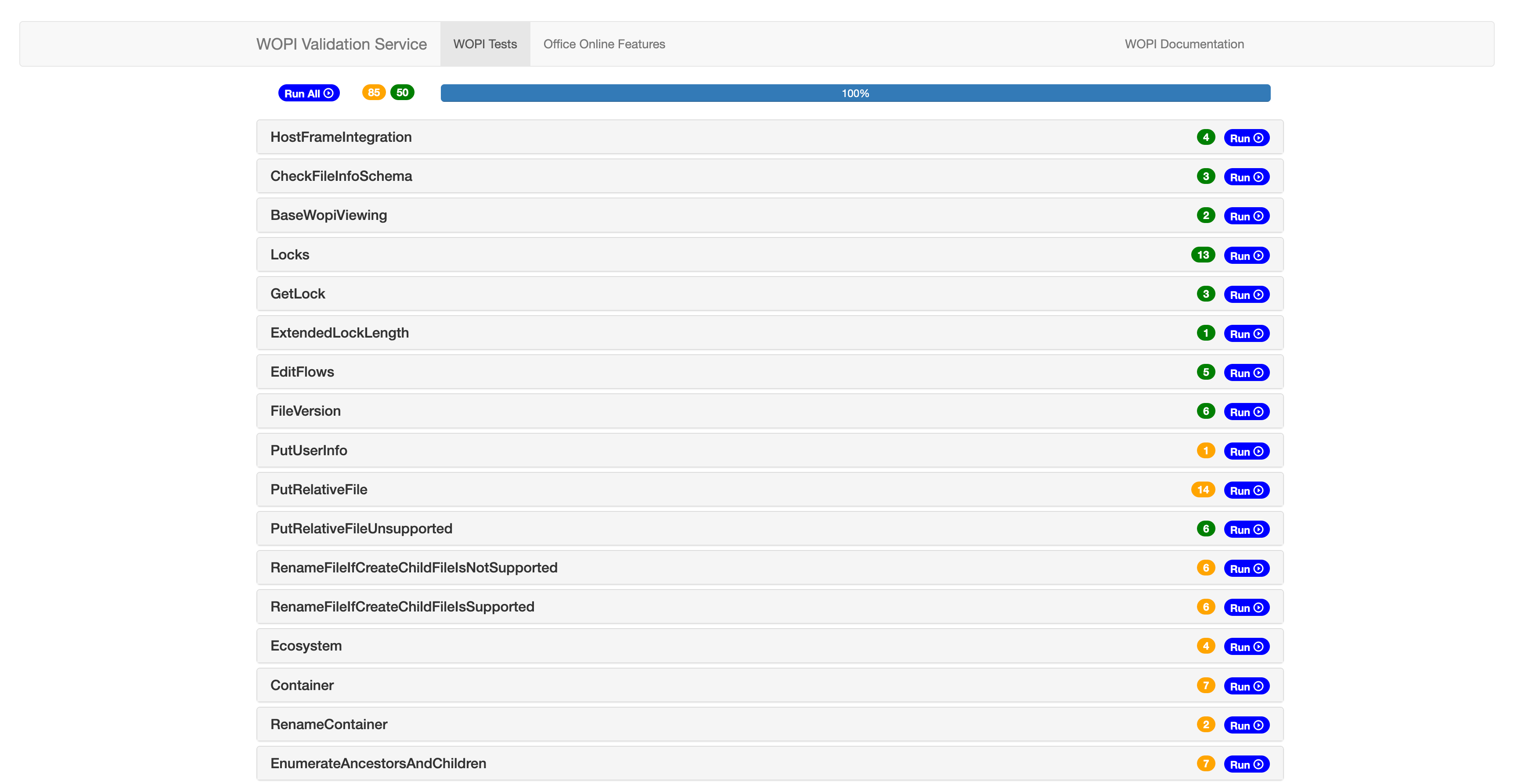The image size is (1514, 784).
Task: Click green badge 3 on CheckFileInfoSchema
Action: 1205,176
